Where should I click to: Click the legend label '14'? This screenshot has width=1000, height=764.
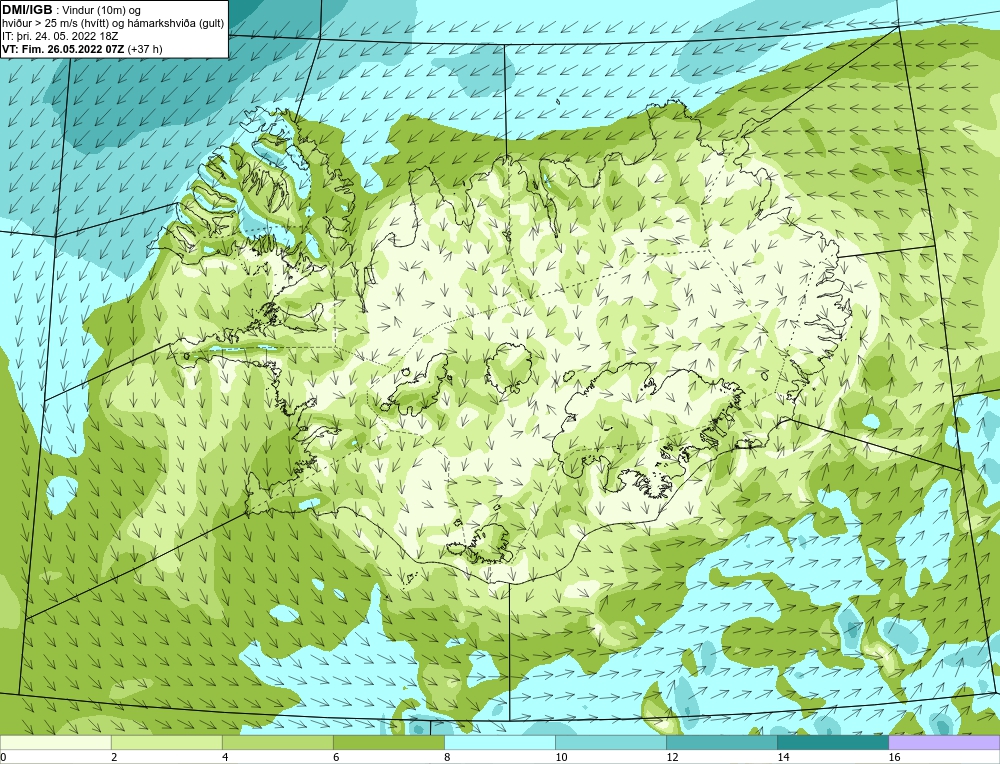click(783, 757)
